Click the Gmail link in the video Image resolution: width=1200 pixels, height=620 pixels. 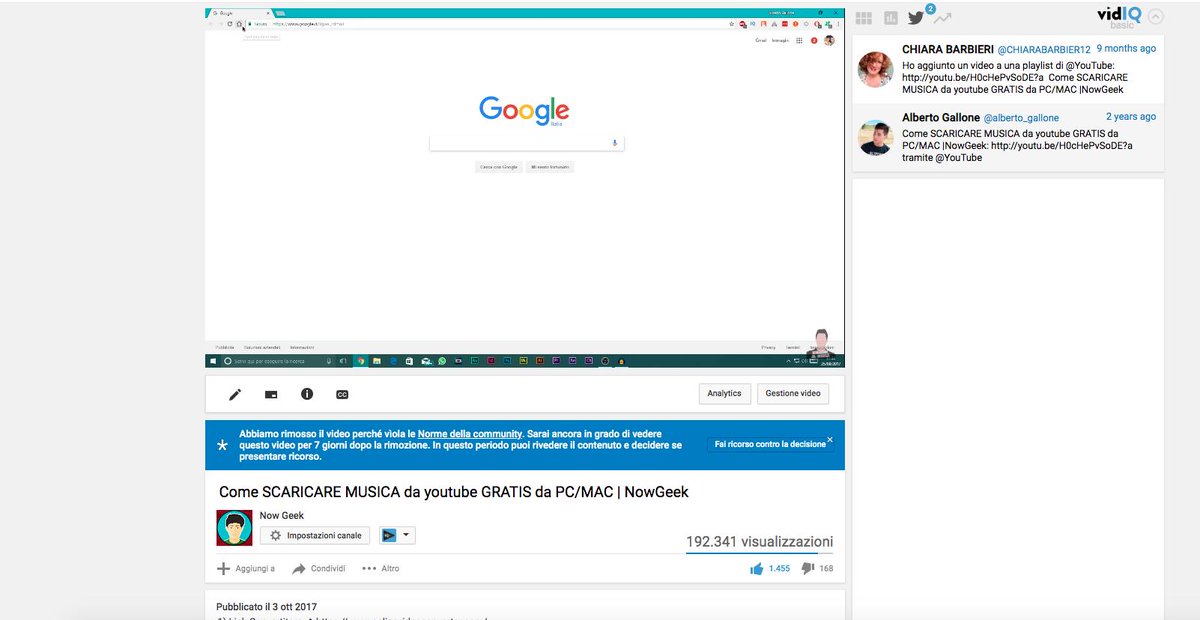tap(761, 41)
